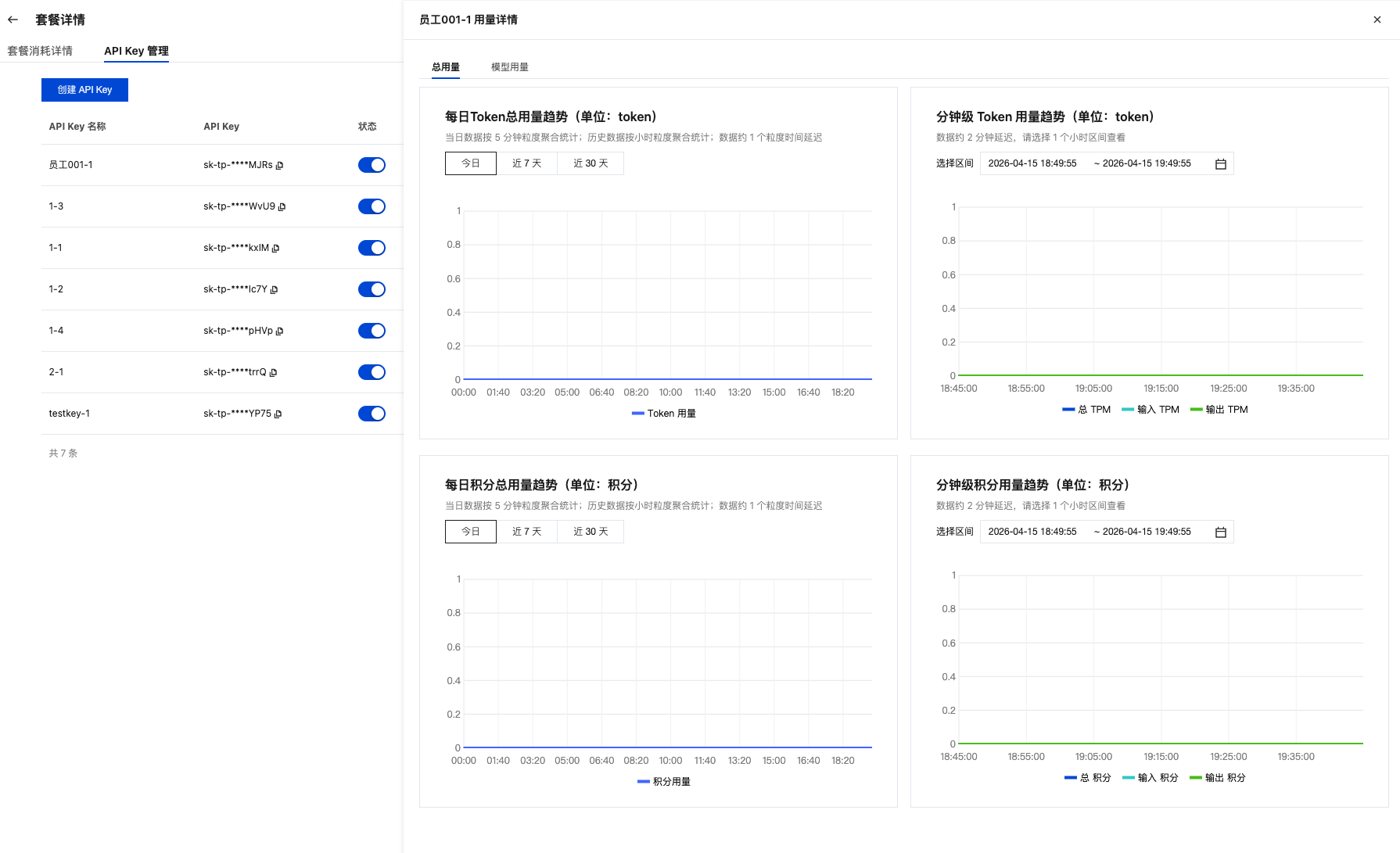Copy the testkey-1 API key

tap(278, 414)
